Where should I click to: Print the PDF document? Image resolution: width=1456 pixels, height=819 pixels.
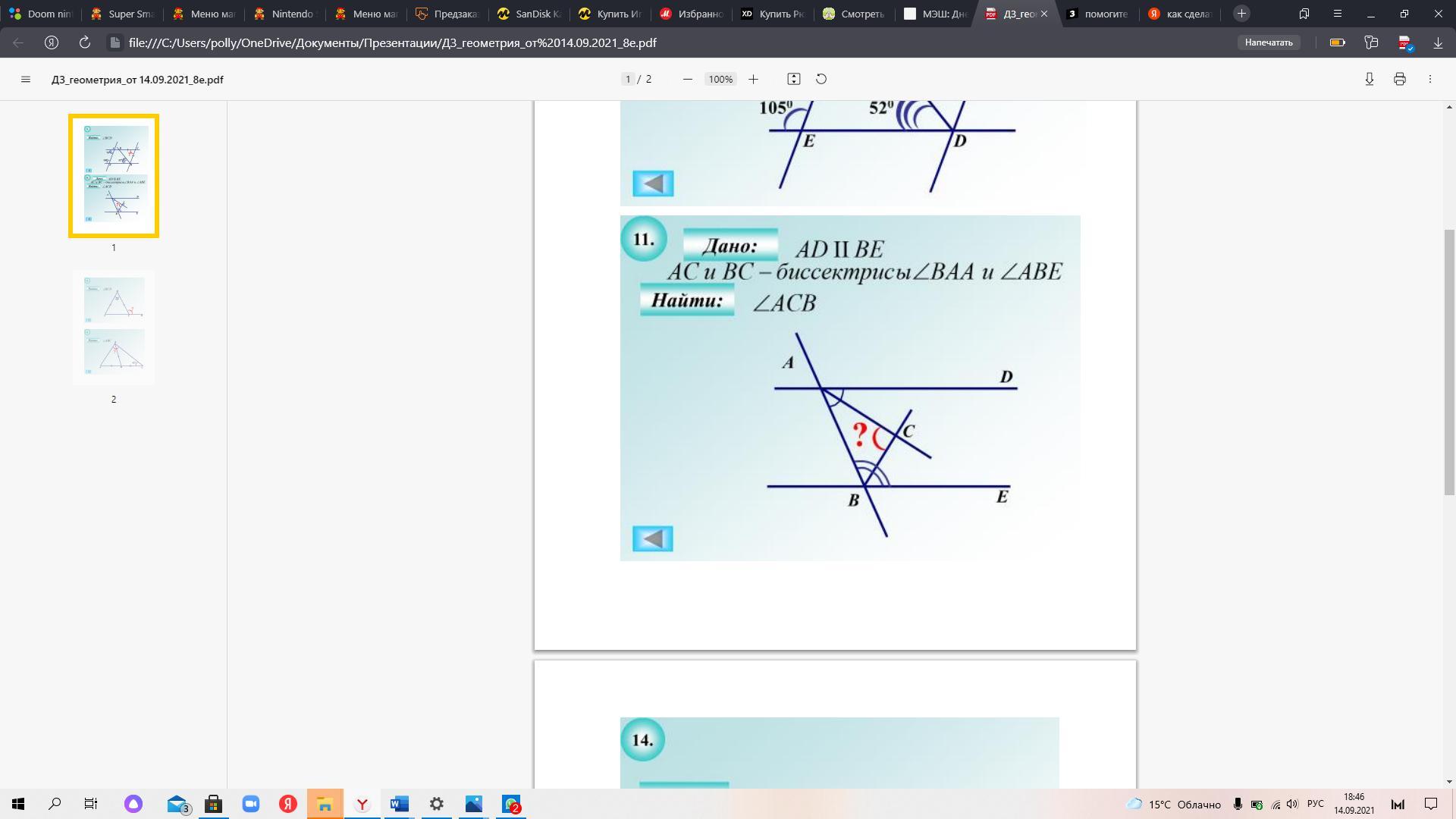[1399, 80]
